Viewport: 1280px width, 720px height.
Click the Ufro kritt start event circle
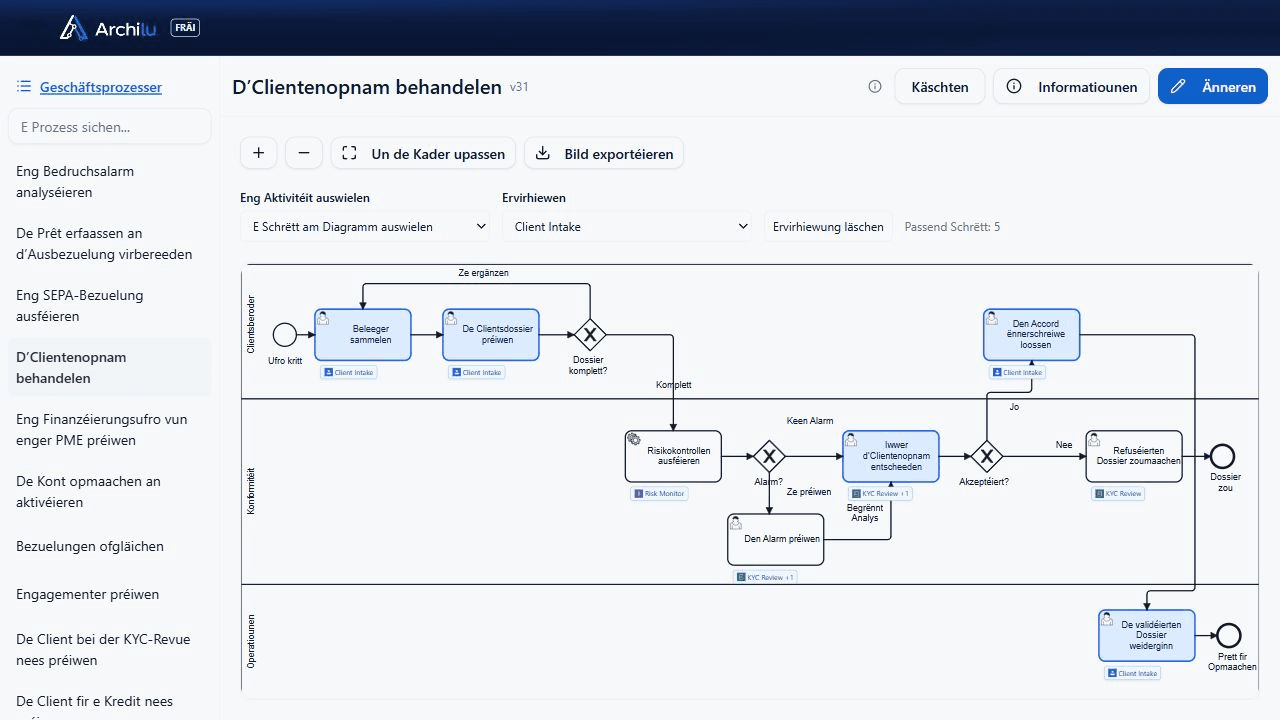285,334
